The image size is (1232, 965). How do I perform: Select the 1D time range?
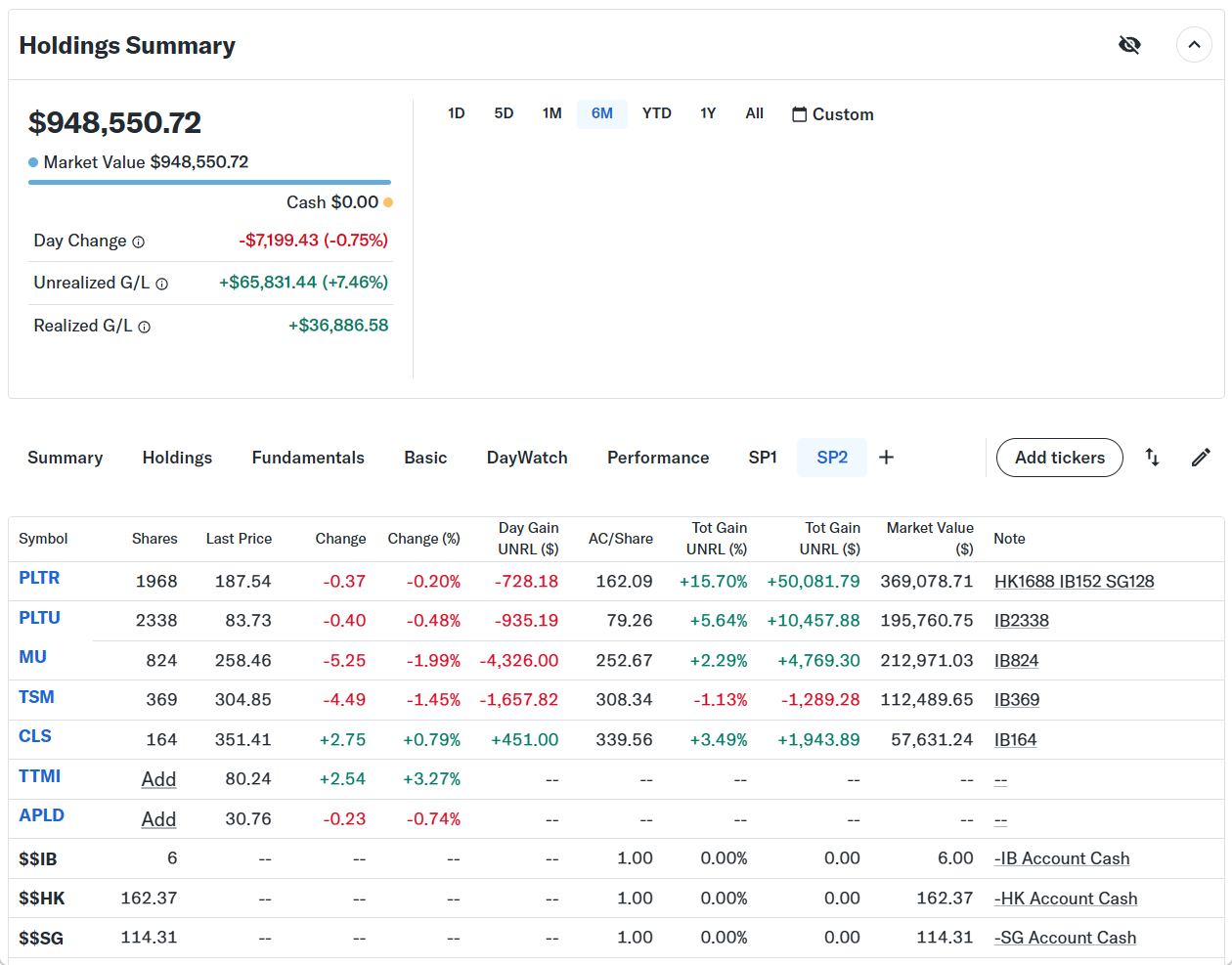[x=456, y=113]
